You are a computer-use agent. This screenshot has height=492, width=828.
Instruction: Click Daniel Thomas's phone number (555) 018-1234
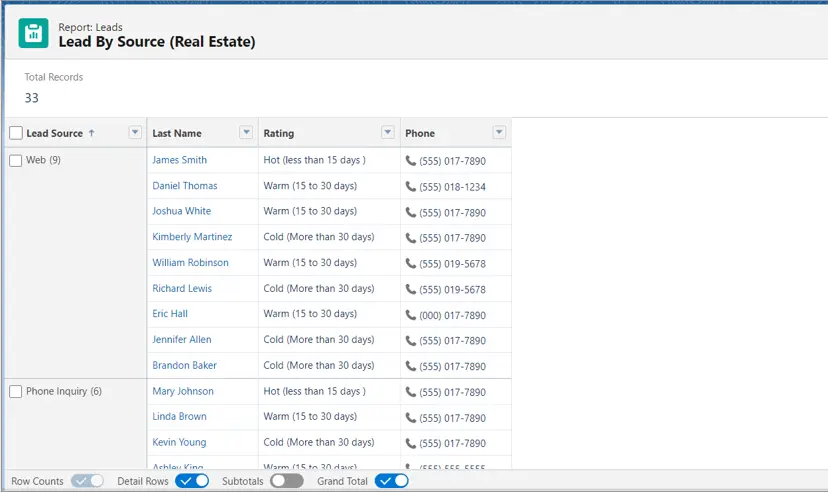pos(453,187)
